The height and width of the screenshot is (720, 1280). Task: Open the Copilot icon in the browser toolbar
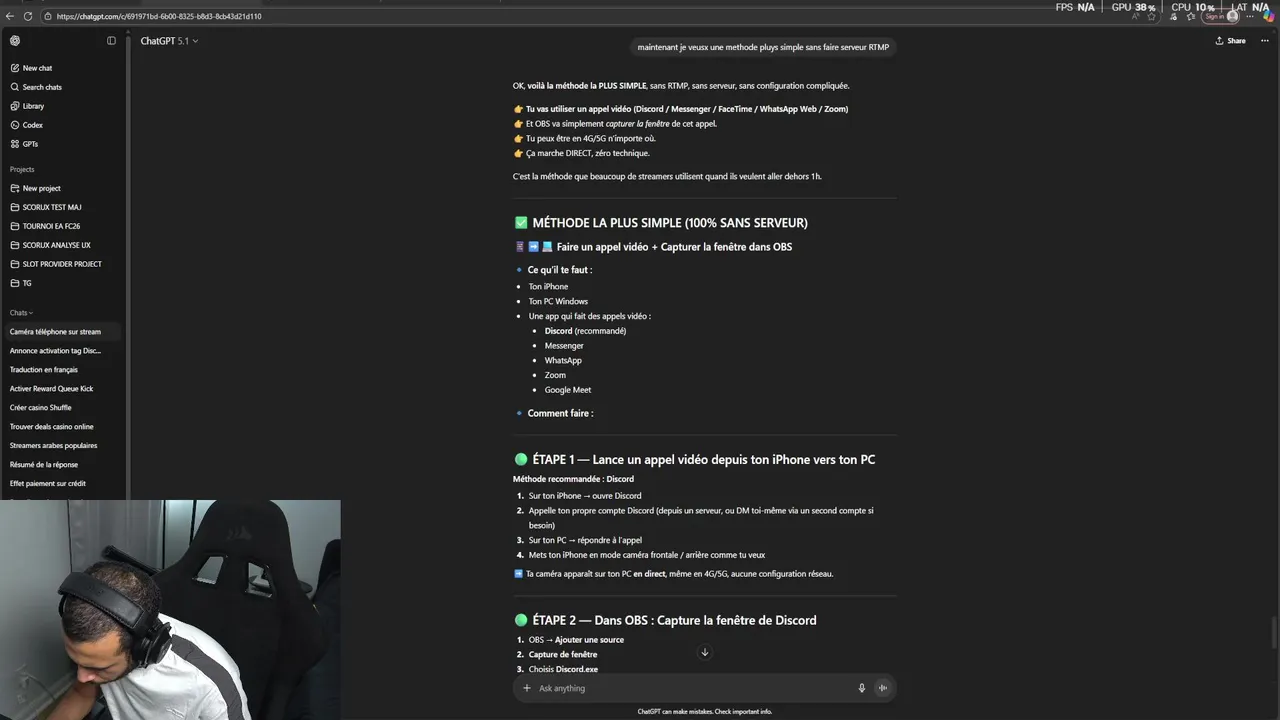click(x=1268, y=17)
